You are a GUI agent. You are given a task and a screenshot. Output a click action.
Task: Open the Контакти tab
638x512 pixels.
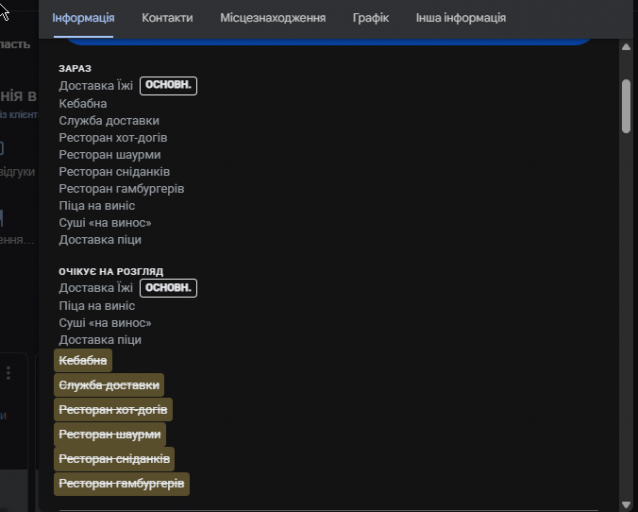point(167,18)
